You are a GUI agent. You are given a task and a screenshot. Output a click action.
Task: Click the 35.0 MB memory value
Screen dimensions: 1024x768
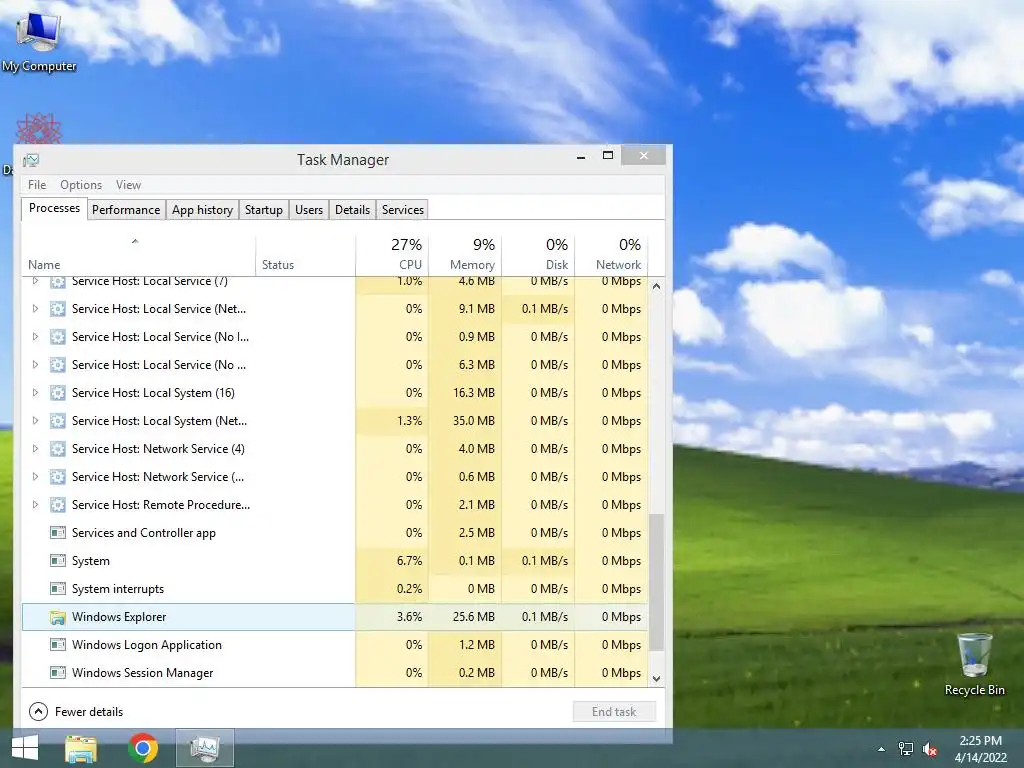coord(473,421)
